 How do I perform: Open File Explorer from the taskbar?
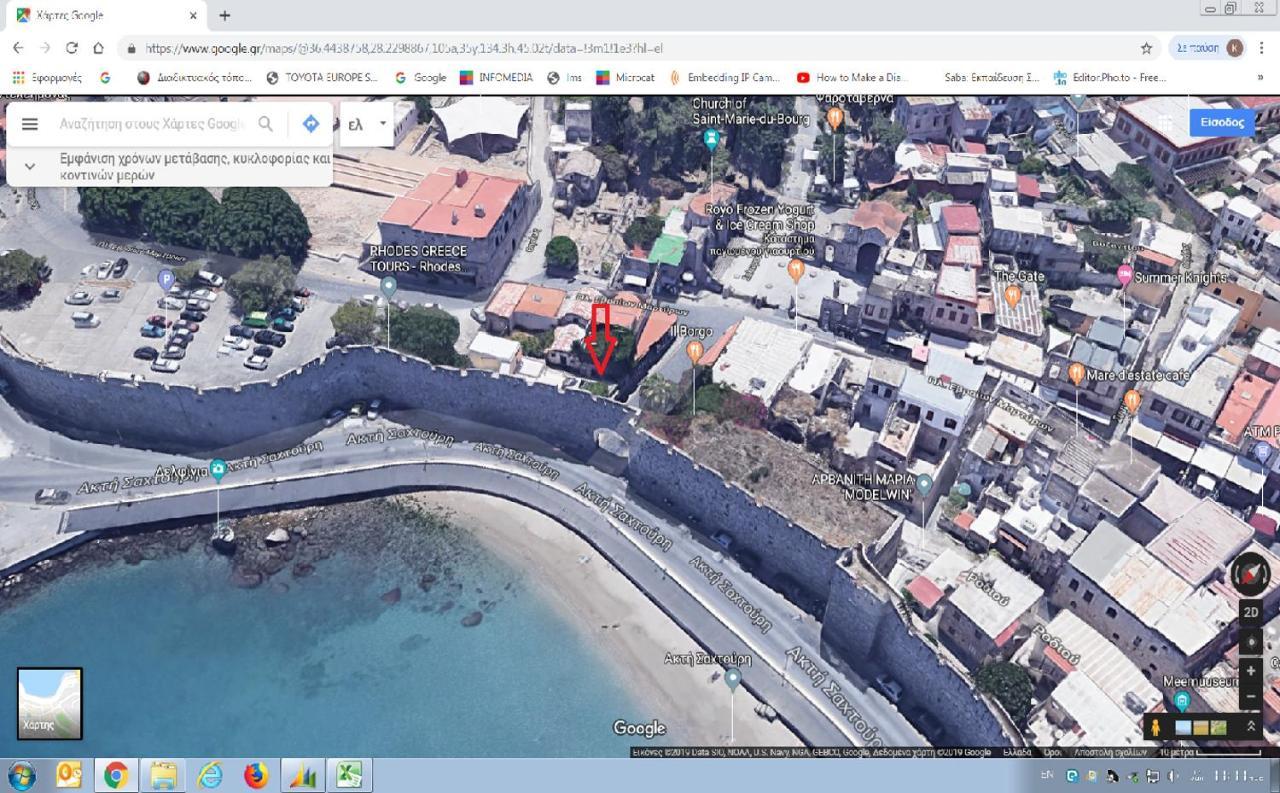point(163,775)
